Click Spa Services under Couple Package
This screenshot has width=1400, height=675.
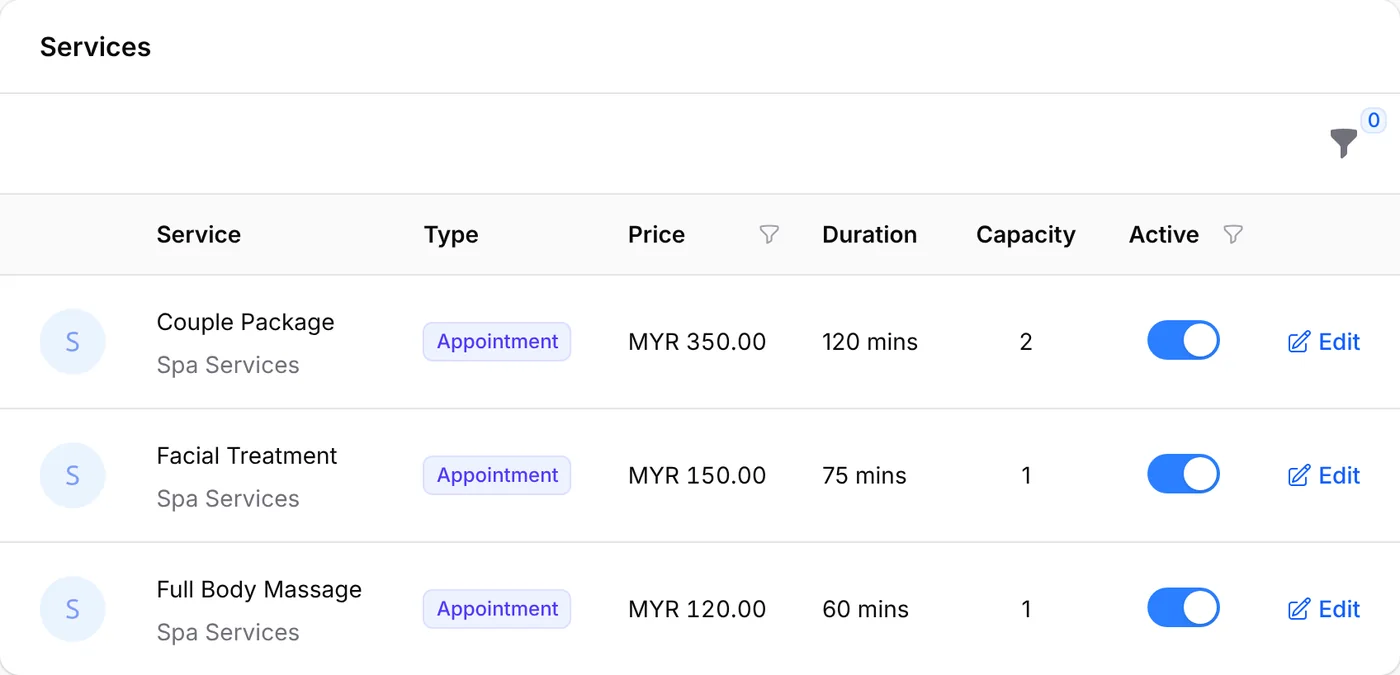tap(228, 365)
